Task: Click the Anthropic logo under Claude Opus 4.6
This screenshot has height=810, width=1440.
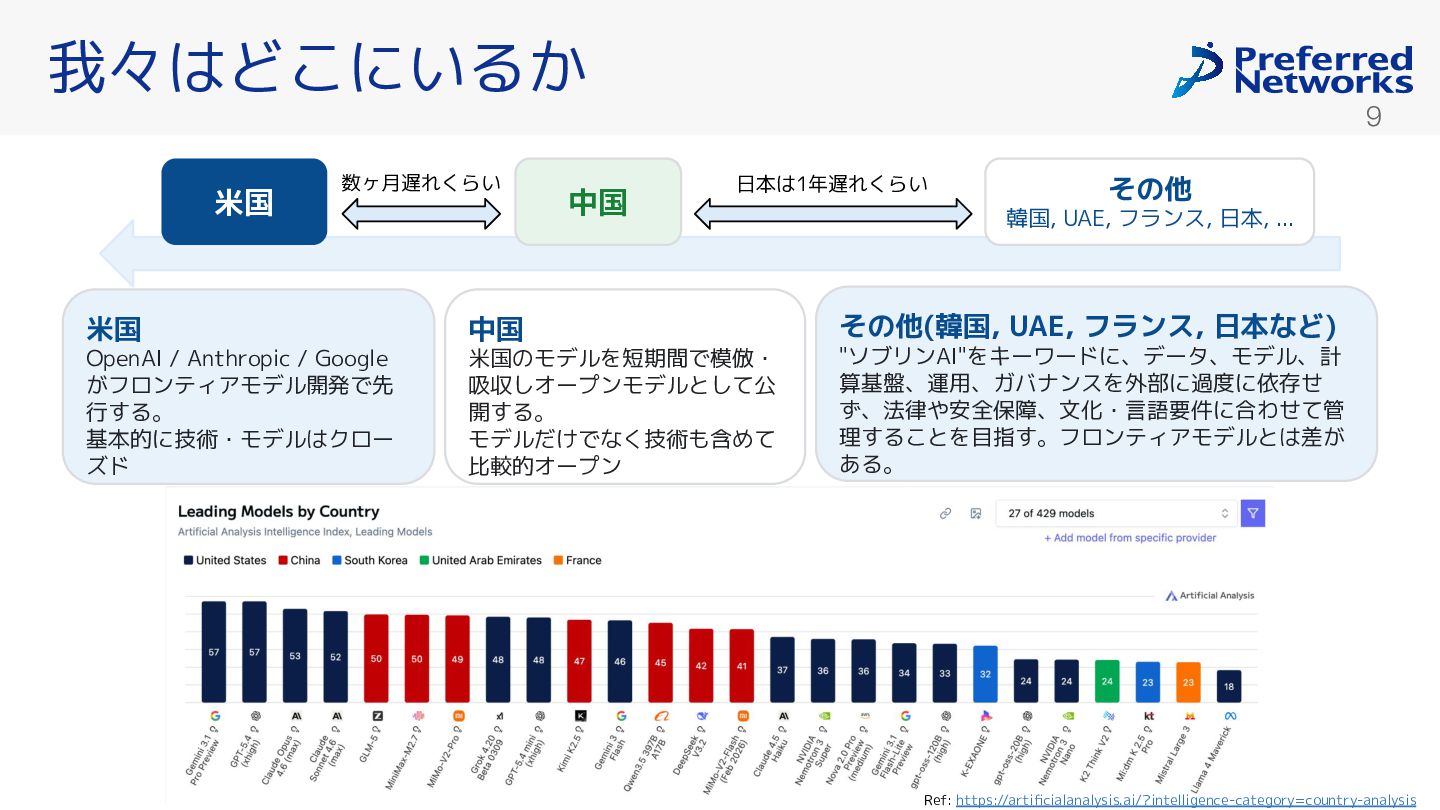Action: [x=295, y=716]
